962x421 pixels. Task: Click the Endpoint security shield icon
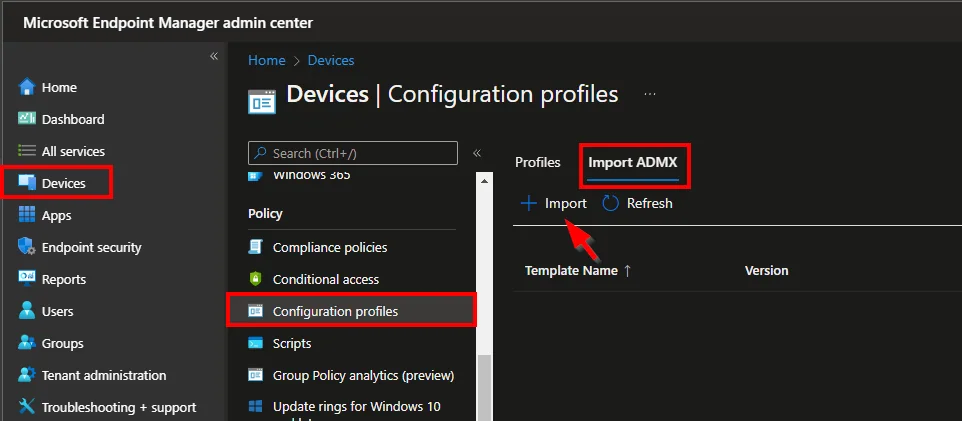[27, 247]
